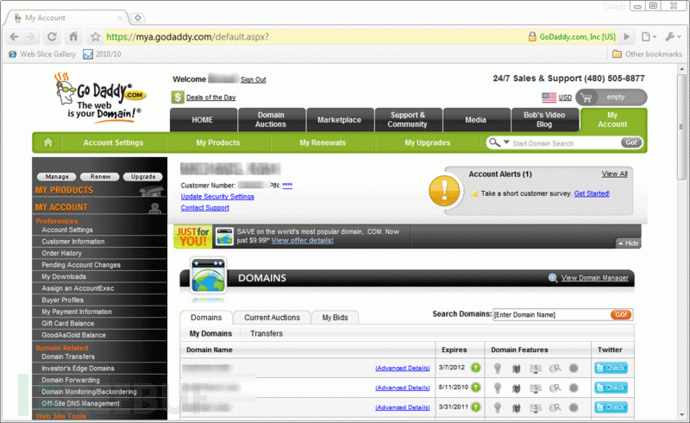Open the My Upgrades menu
690x423 pixels.
428,143
